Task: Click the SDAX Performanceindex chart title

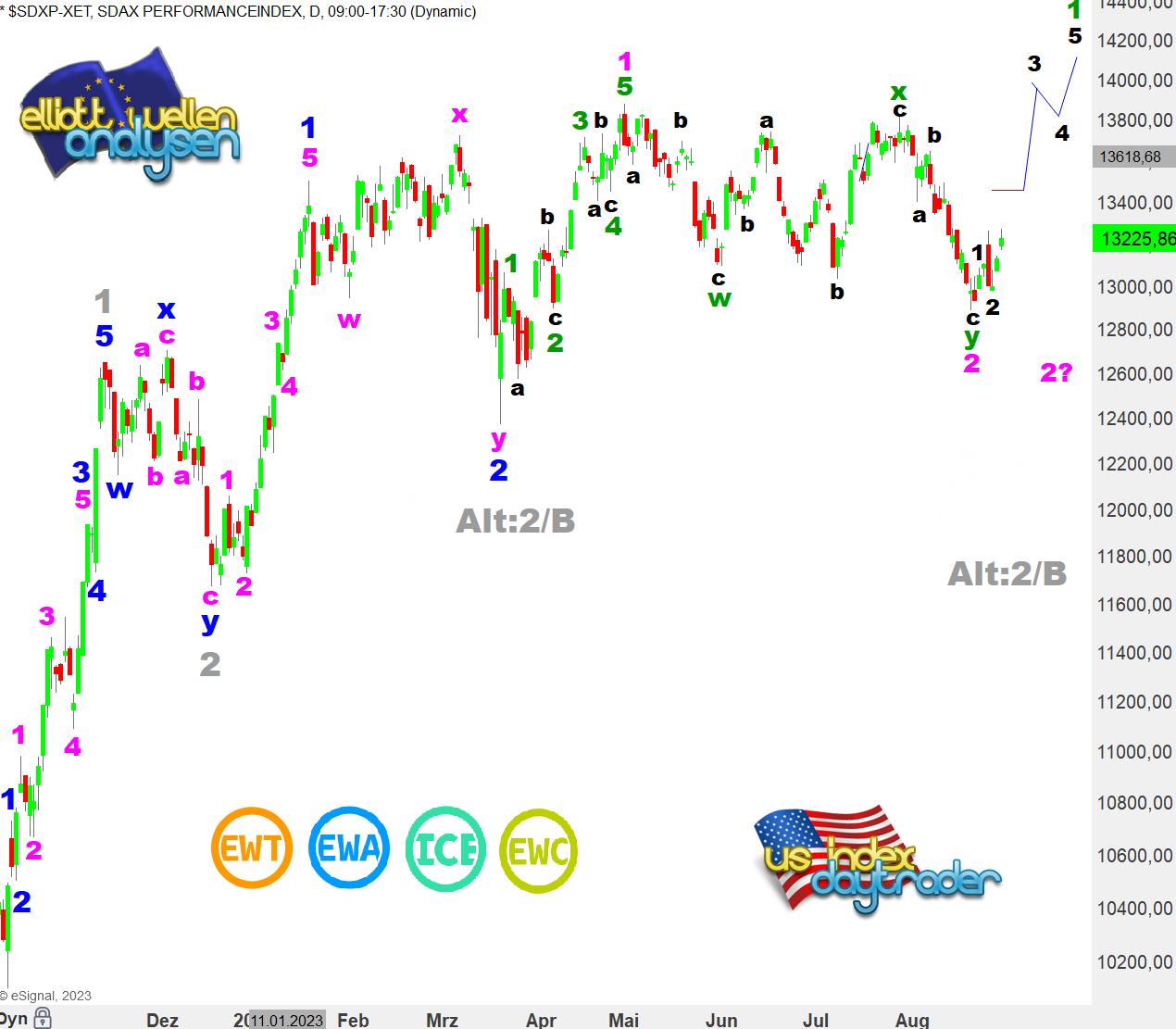Action: pos(241,12)
